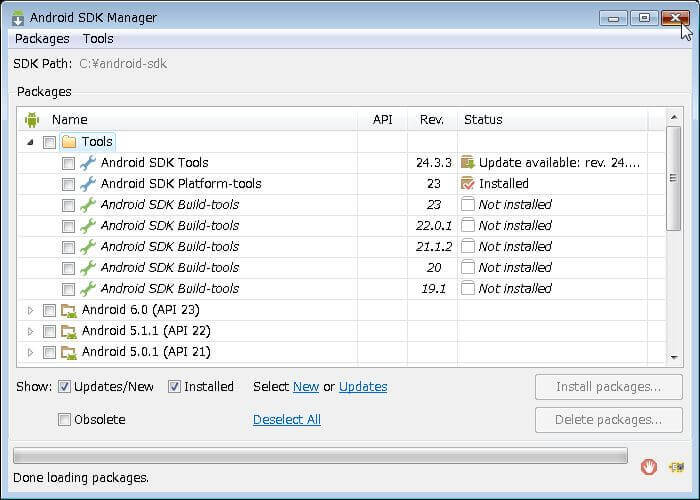Click the Updates selection link
The height and width of the screenshot is (500, 700).
point(362,387)
